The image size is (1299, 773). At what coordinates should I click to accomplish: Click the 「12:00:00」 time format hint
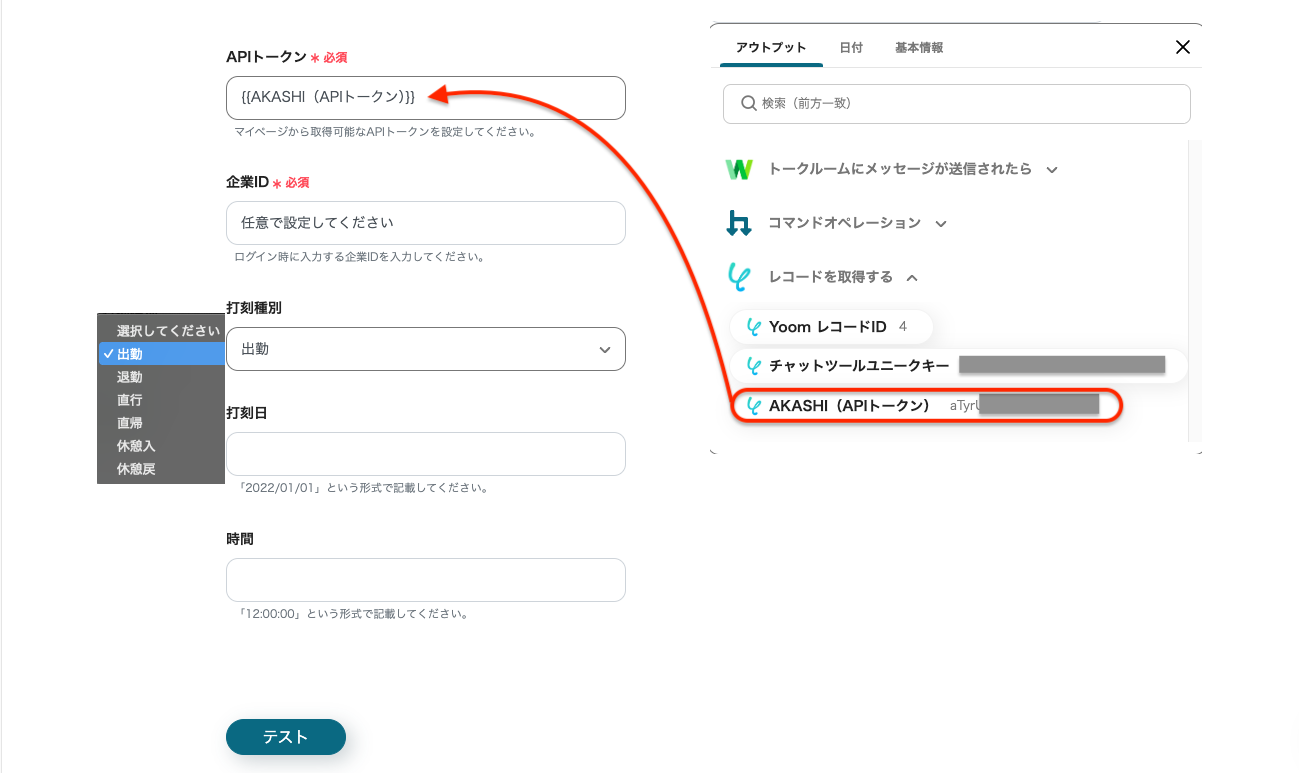point(353,614)
